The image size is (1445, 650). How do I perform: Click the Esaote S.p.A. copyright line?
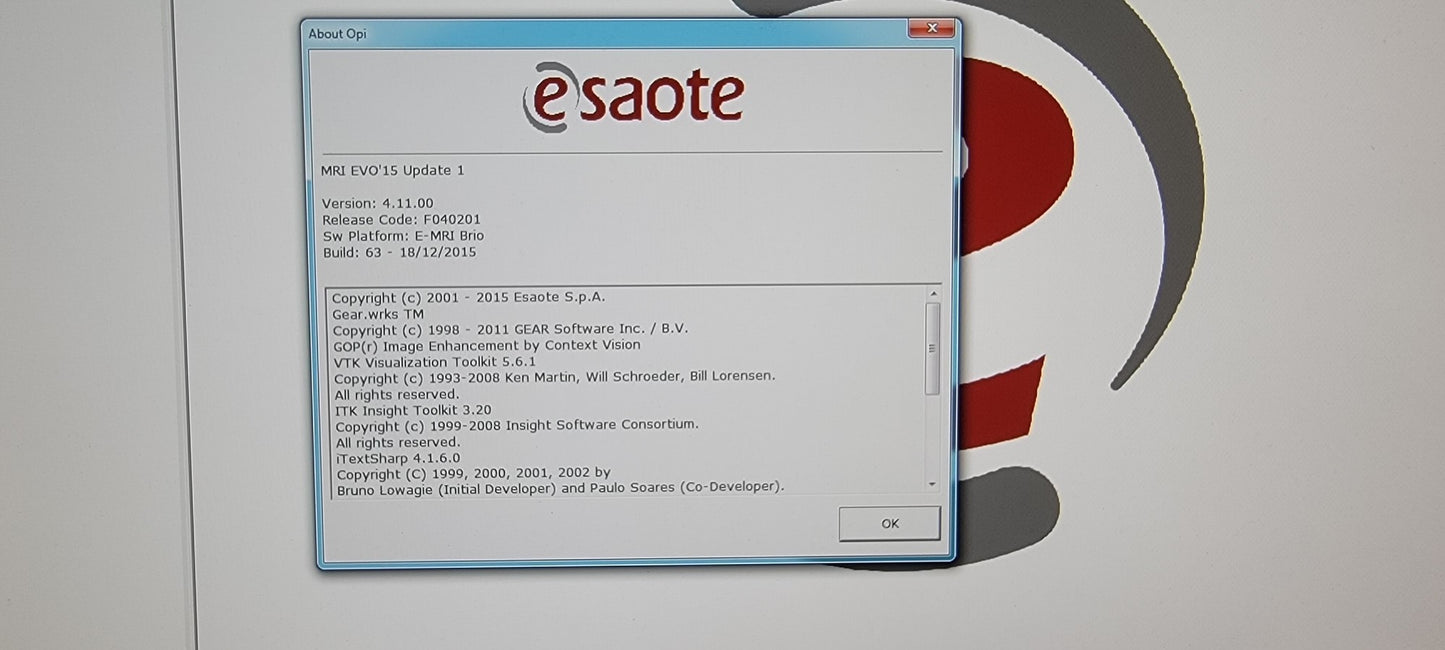(x=468, y=297)
